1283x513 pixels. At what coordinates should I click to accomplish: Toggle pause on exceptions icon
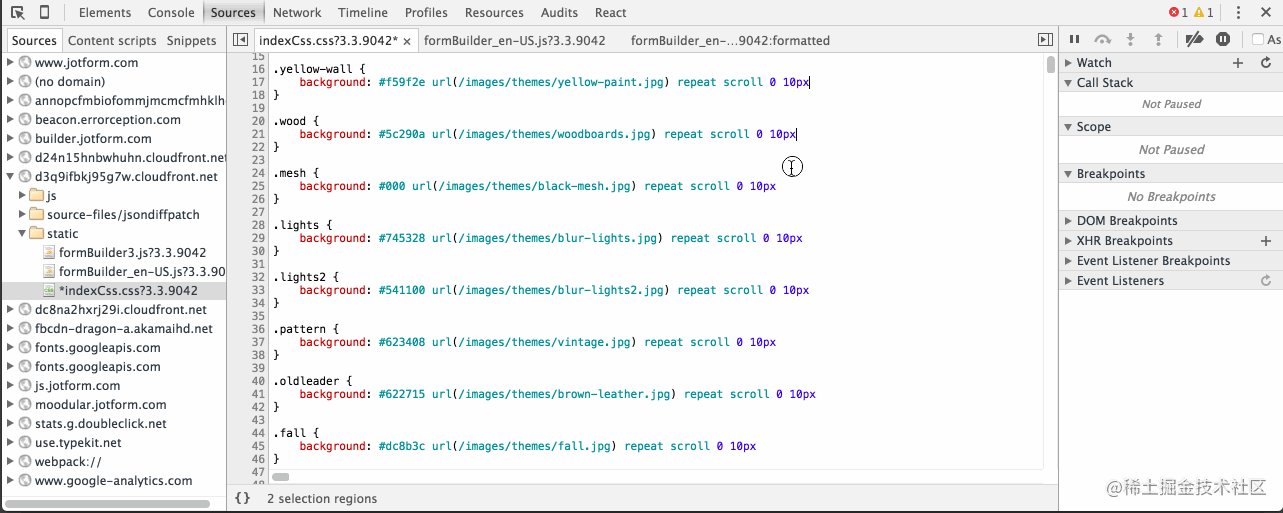point(1222,40)
